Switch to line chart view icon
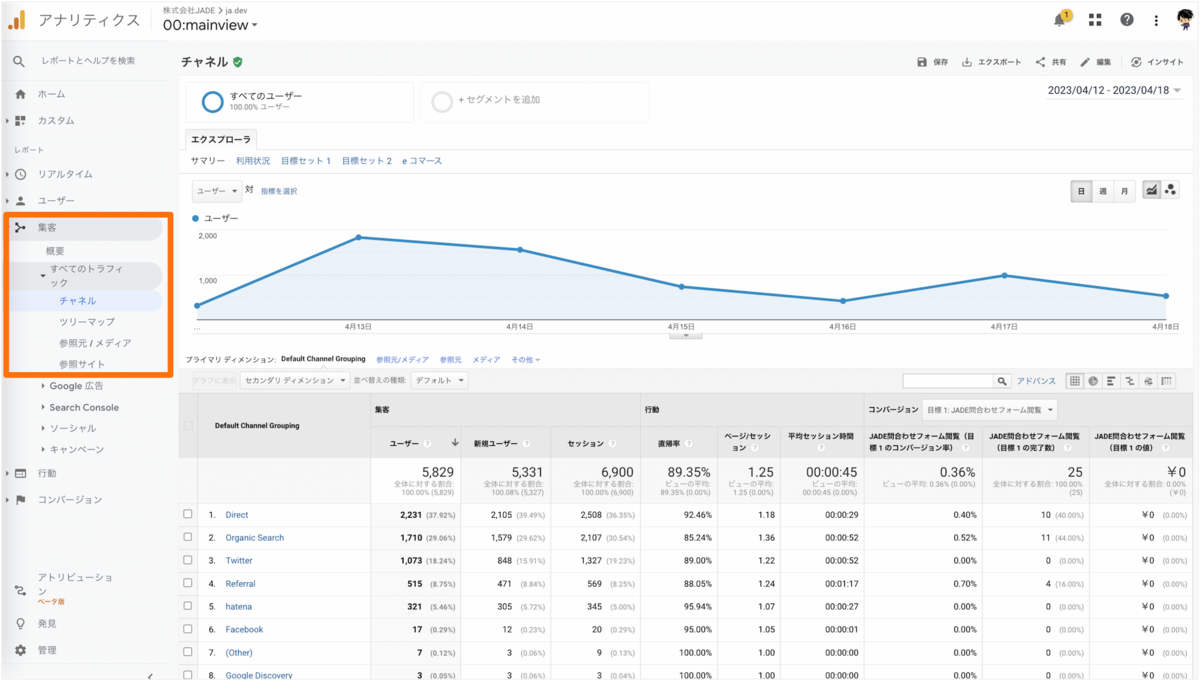1200x681 pixels. coord(1152,190)
